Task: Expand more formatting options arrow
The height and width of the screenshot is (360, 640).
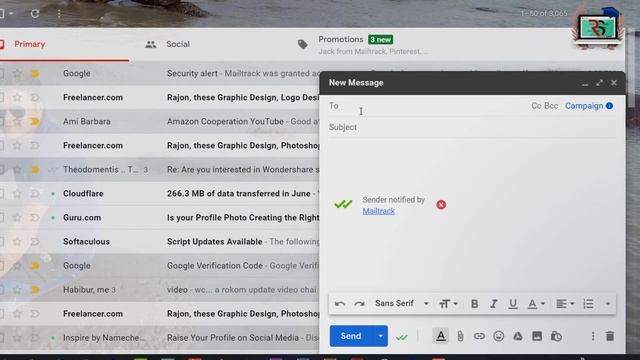Action: [608, 304]
